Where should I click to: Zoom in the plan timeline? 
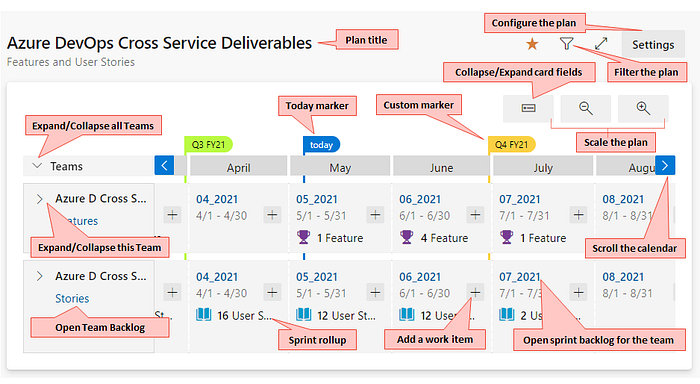(643, 108)
